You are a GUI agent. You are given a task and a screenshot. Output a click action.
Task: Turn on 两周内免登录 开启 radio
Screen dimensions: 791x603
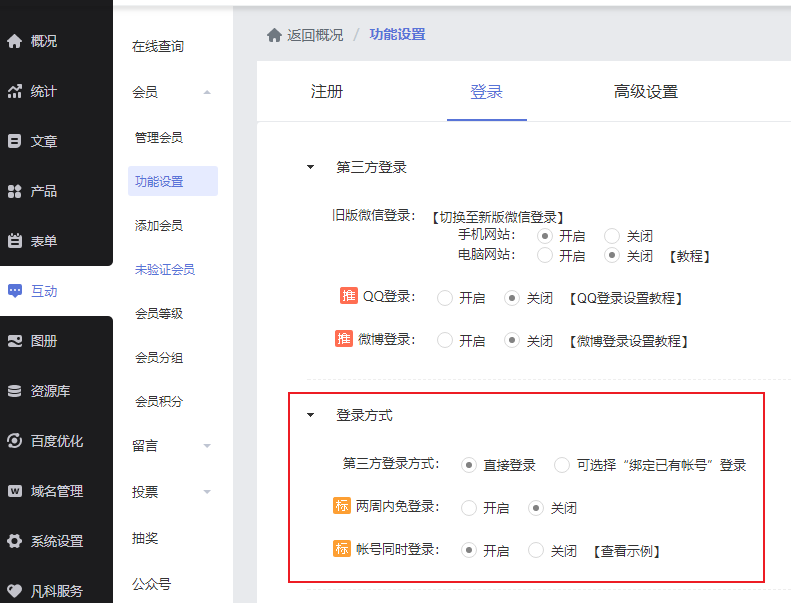tap(469, 508)
